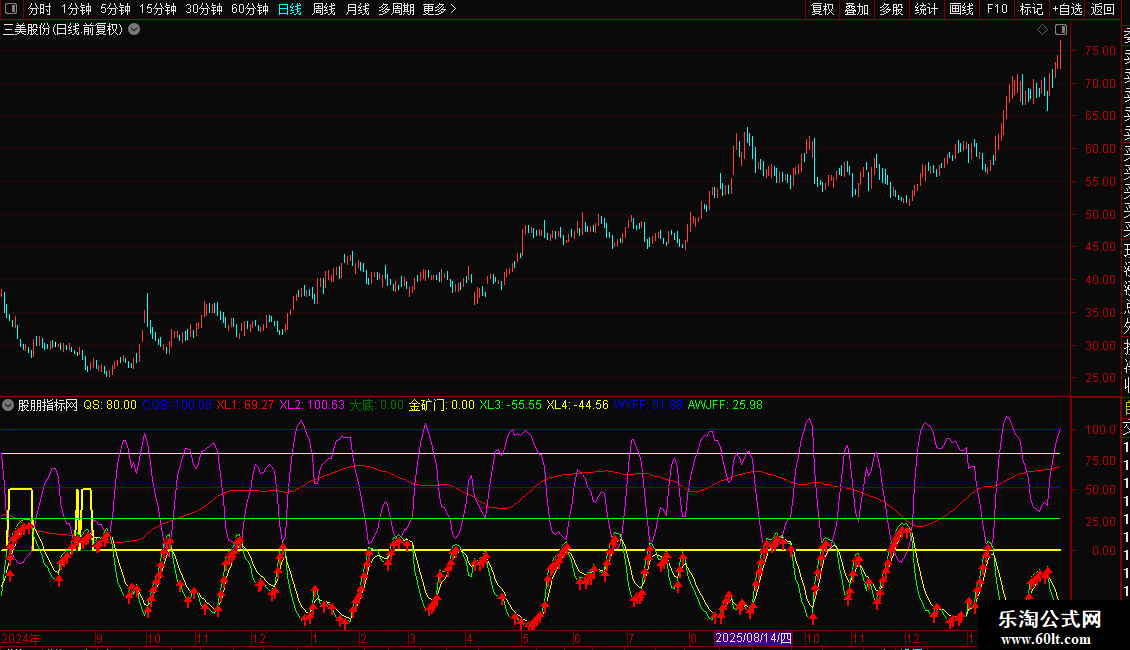This screenshot has width=1130, height=650.
Task: Click the 复权 button
Action: click(822, 9)
